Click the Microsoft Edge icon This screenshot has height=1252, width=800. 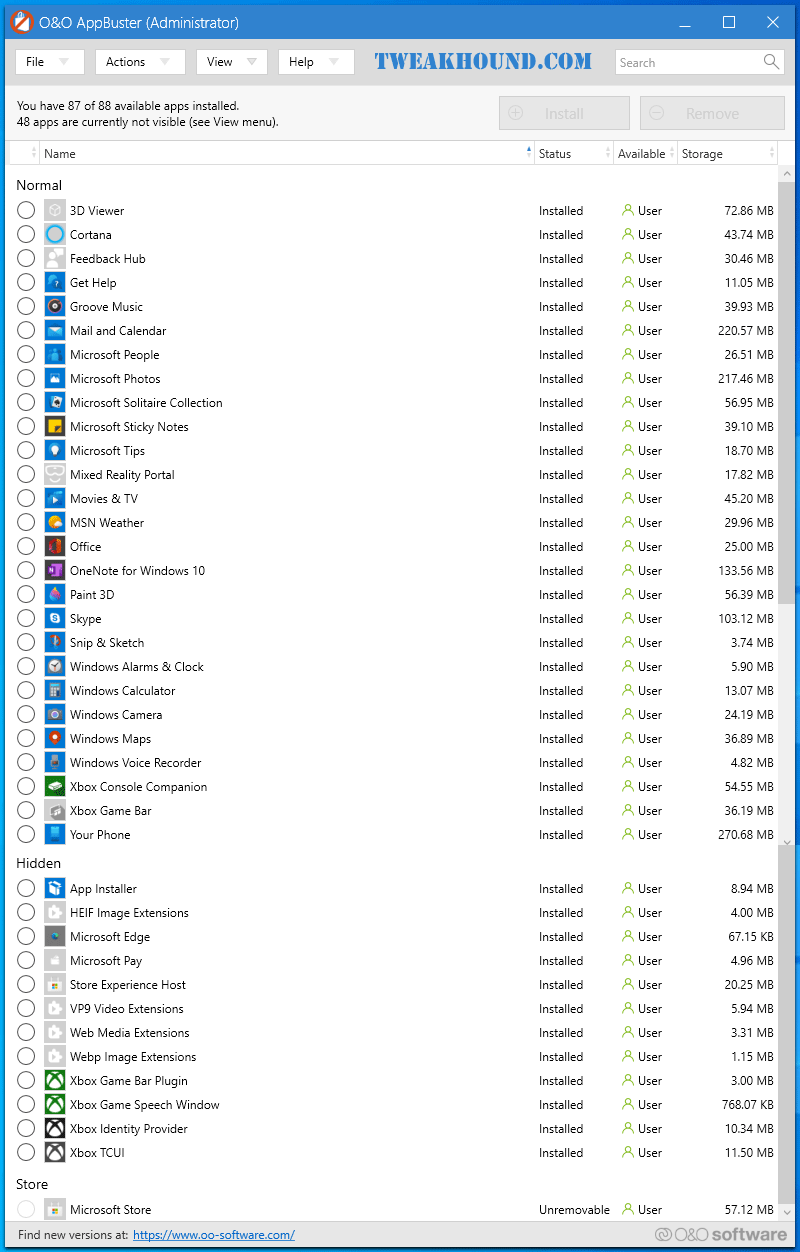tap(55, 937)
